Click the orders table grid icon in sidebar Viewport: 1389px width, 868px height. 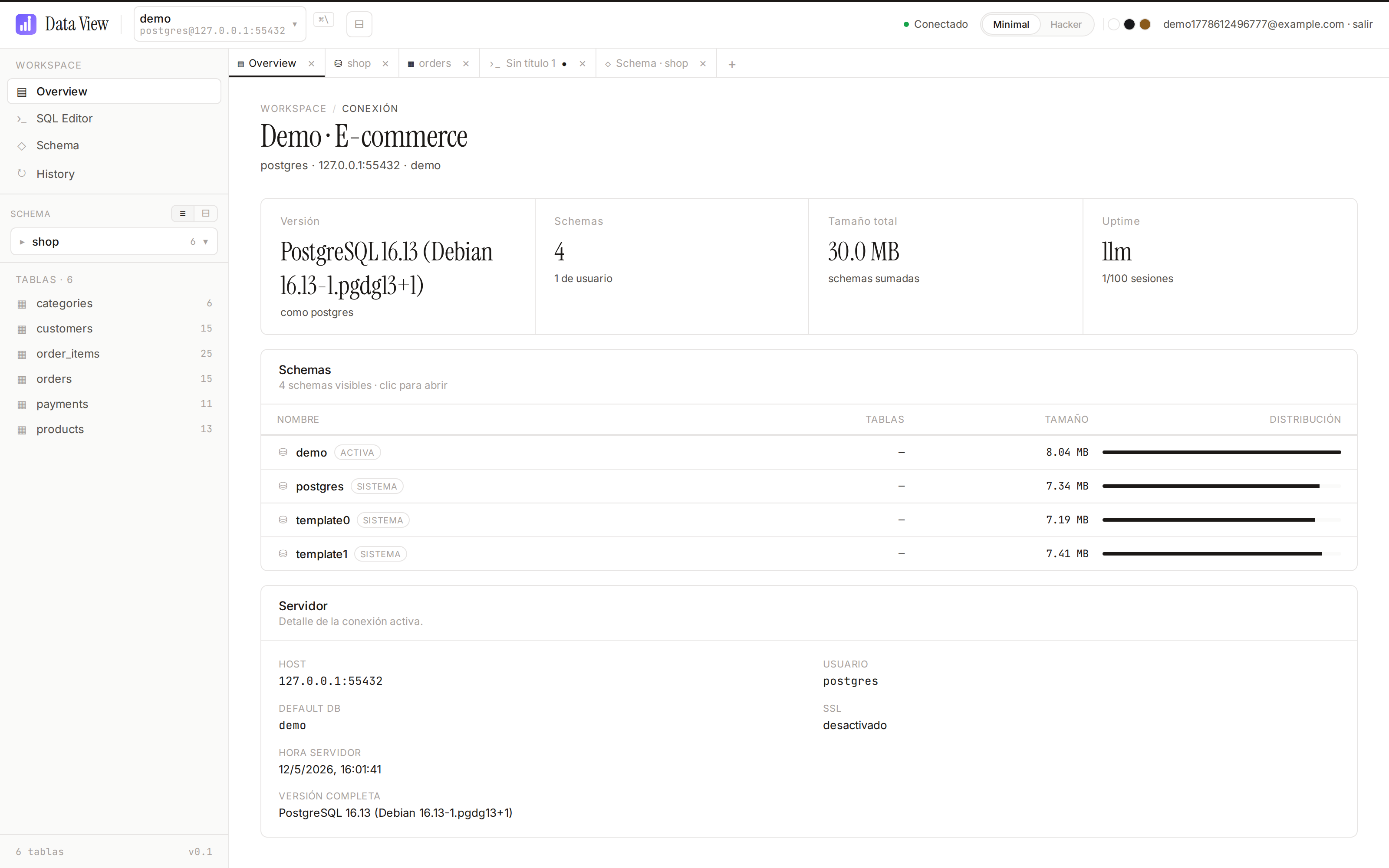pyautogui.click(x=22, y=379)
